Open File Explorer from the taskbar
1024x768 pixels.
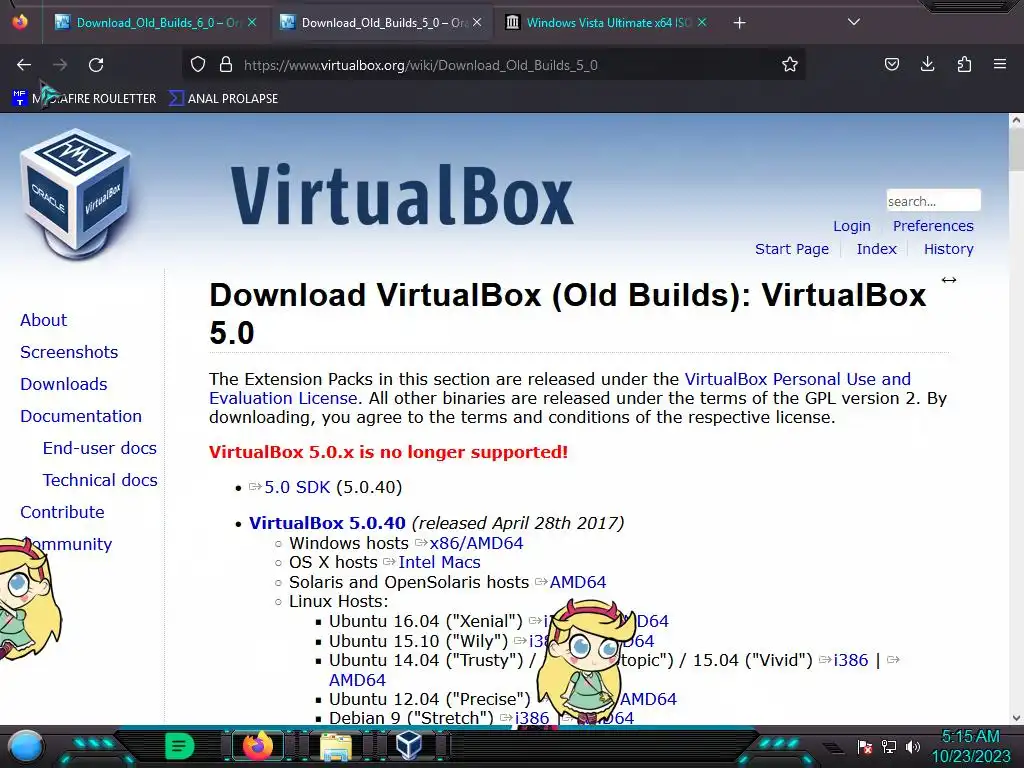pos(336,746)
